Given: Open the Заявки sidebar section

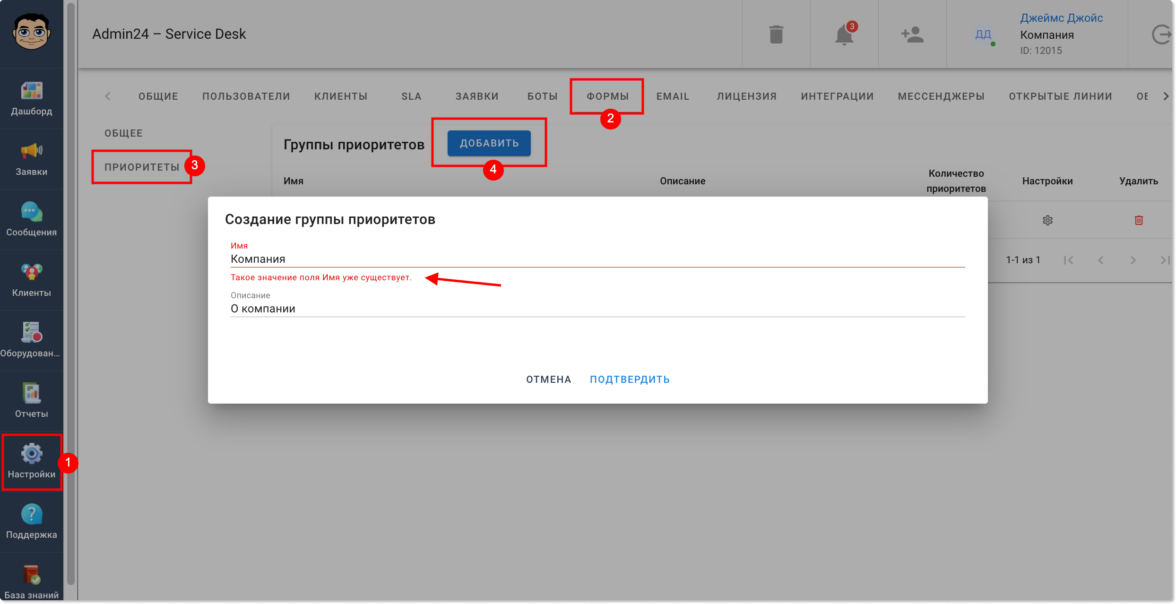Looking at the screenshot, I should 32,159.
